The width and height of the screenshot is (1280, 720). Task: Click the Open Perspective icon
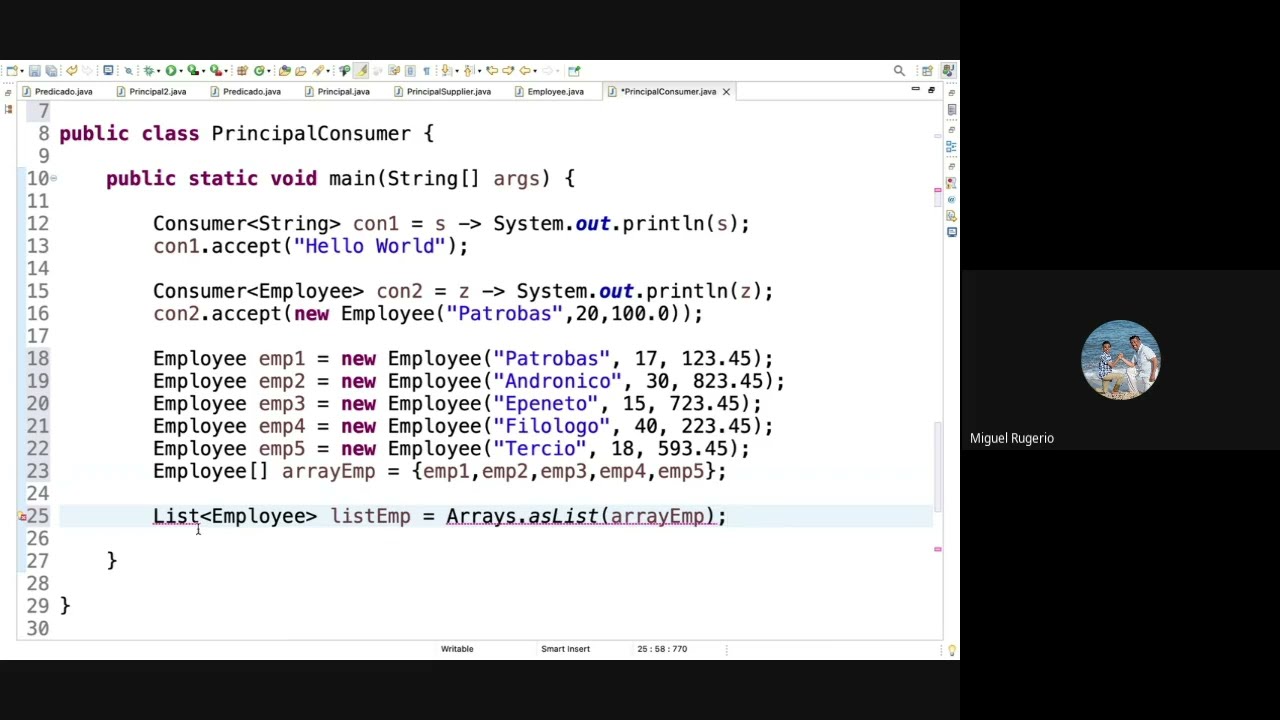pyautogui.click(x=927, y=71)
